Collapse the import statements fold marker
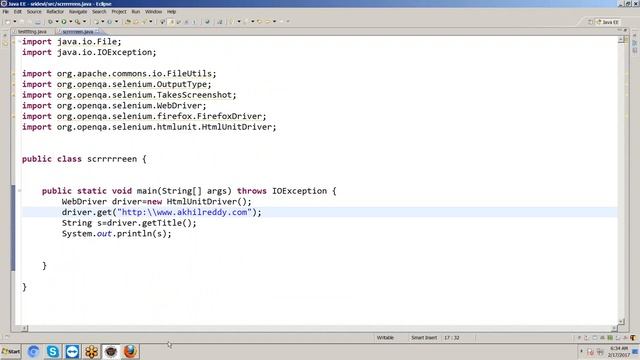Image resolution: width=640 pixels, height=360 pixels. [19, 42]
